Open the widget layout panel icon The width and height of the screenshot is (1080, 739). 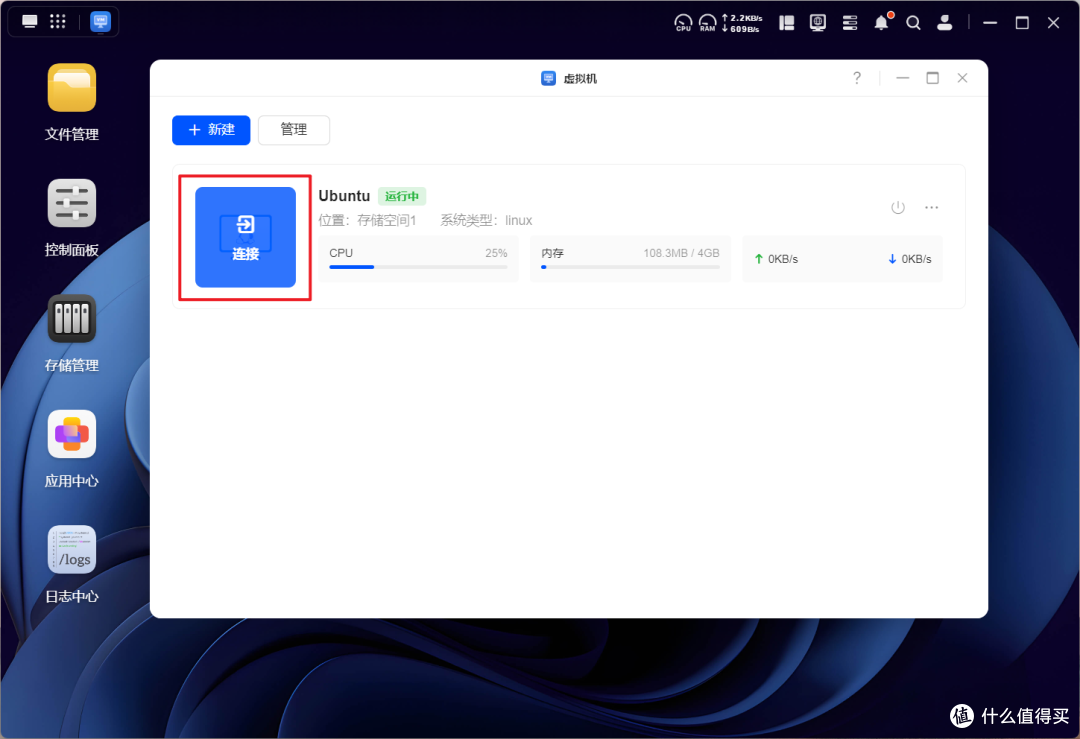coord(787,23)
